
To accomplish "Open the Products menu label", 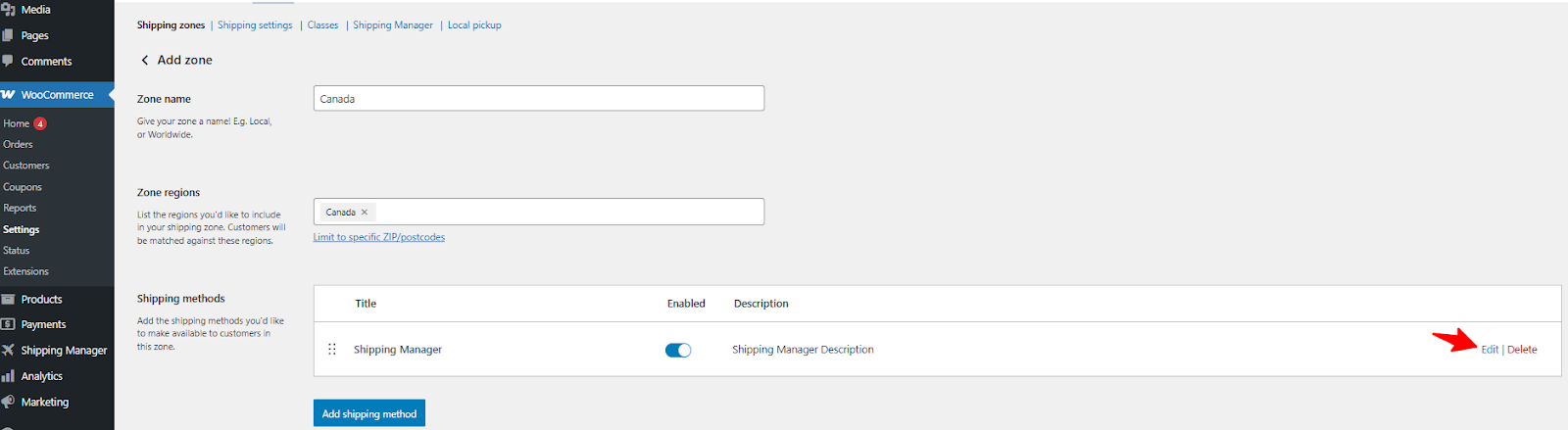I will point(42,300).
